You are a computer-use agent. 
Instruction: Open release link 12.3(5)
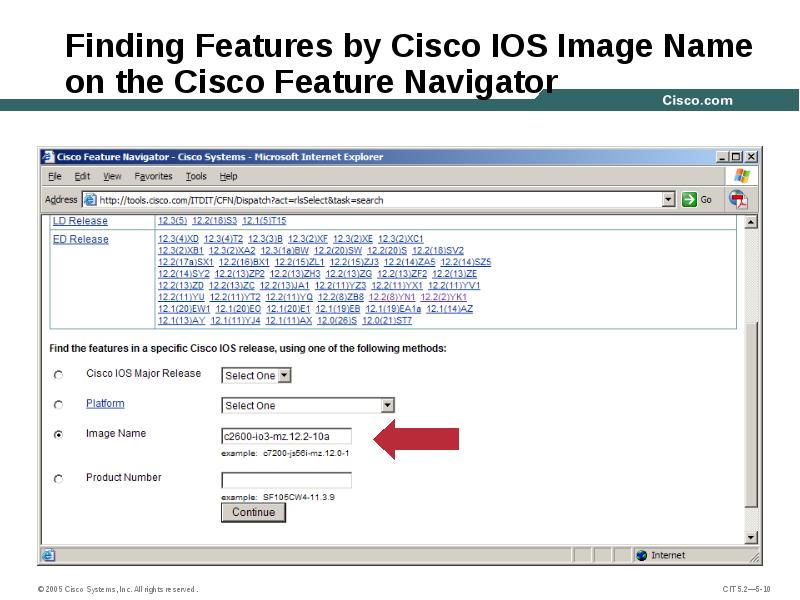pyautogui.click(x=172, y=220)
